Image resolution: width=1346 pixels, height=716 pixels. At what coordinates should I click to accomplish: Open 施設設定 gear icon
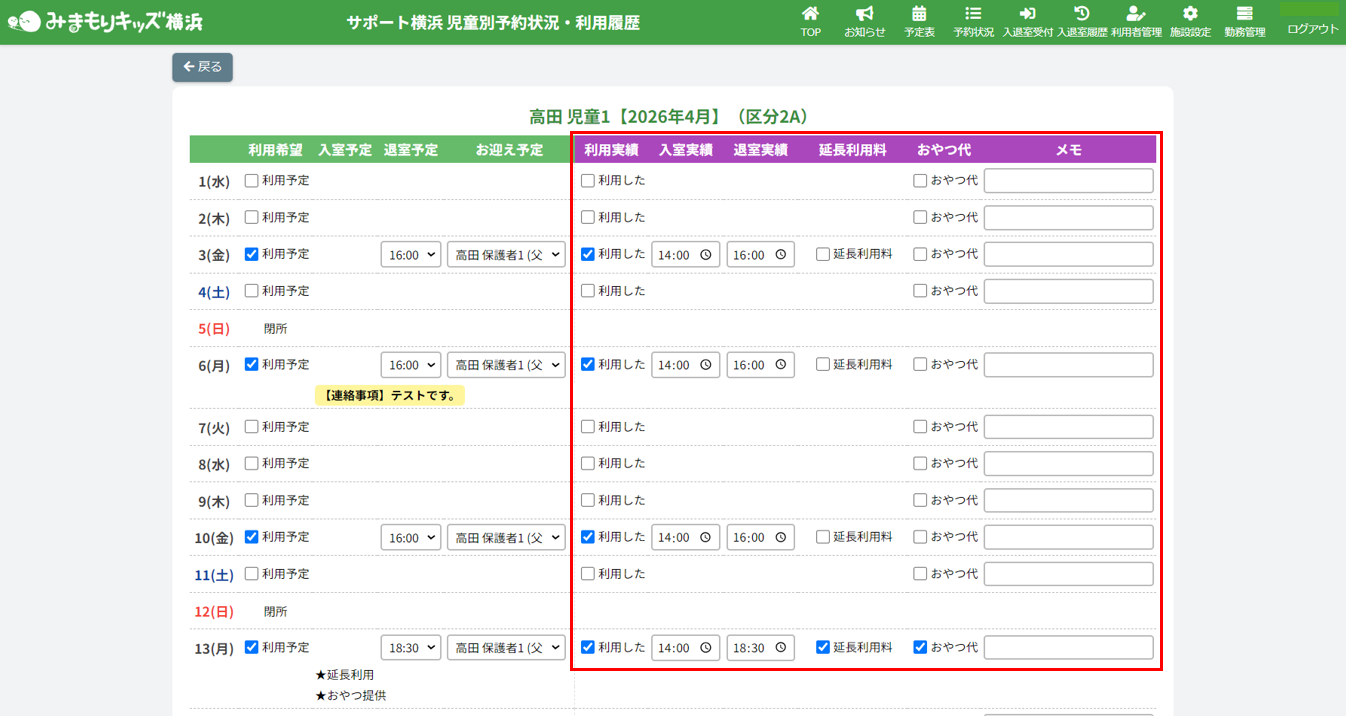coord(1190,21)
